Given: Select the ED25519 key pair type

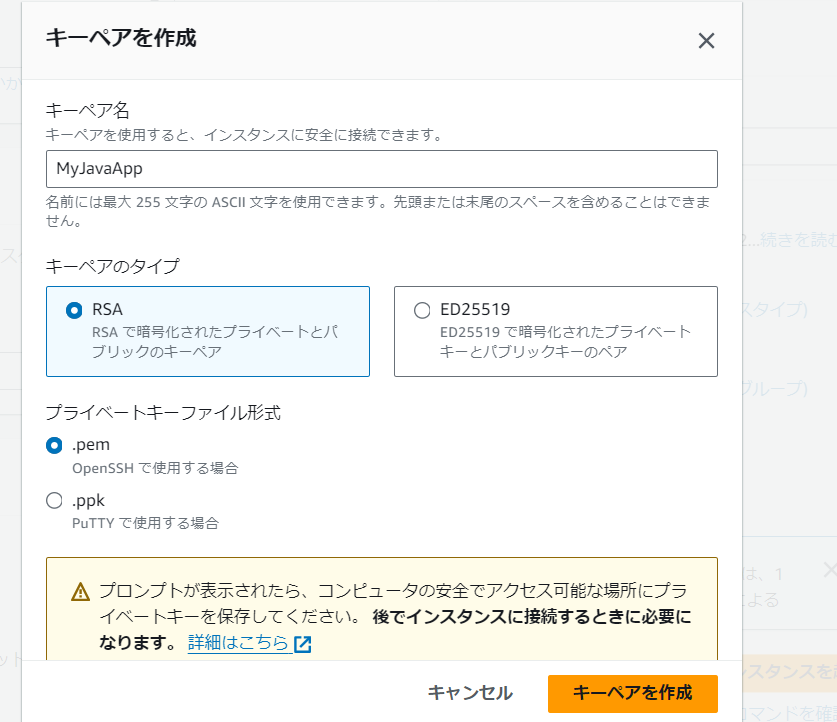Looking at the screenshot, I should tap(421, 310).
